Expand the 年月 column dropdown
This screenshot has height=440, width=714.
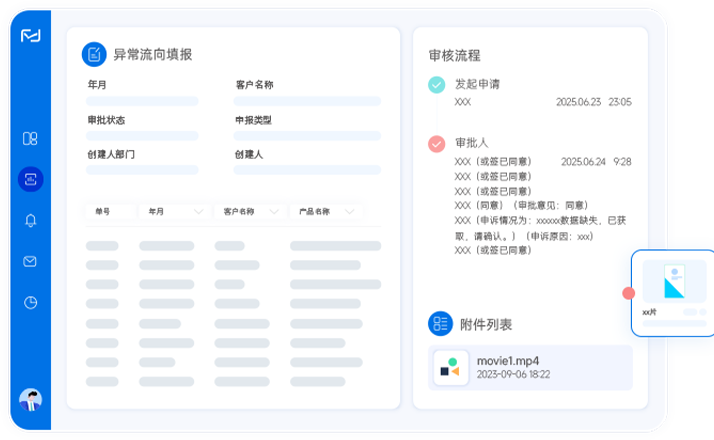click(198, 212)
